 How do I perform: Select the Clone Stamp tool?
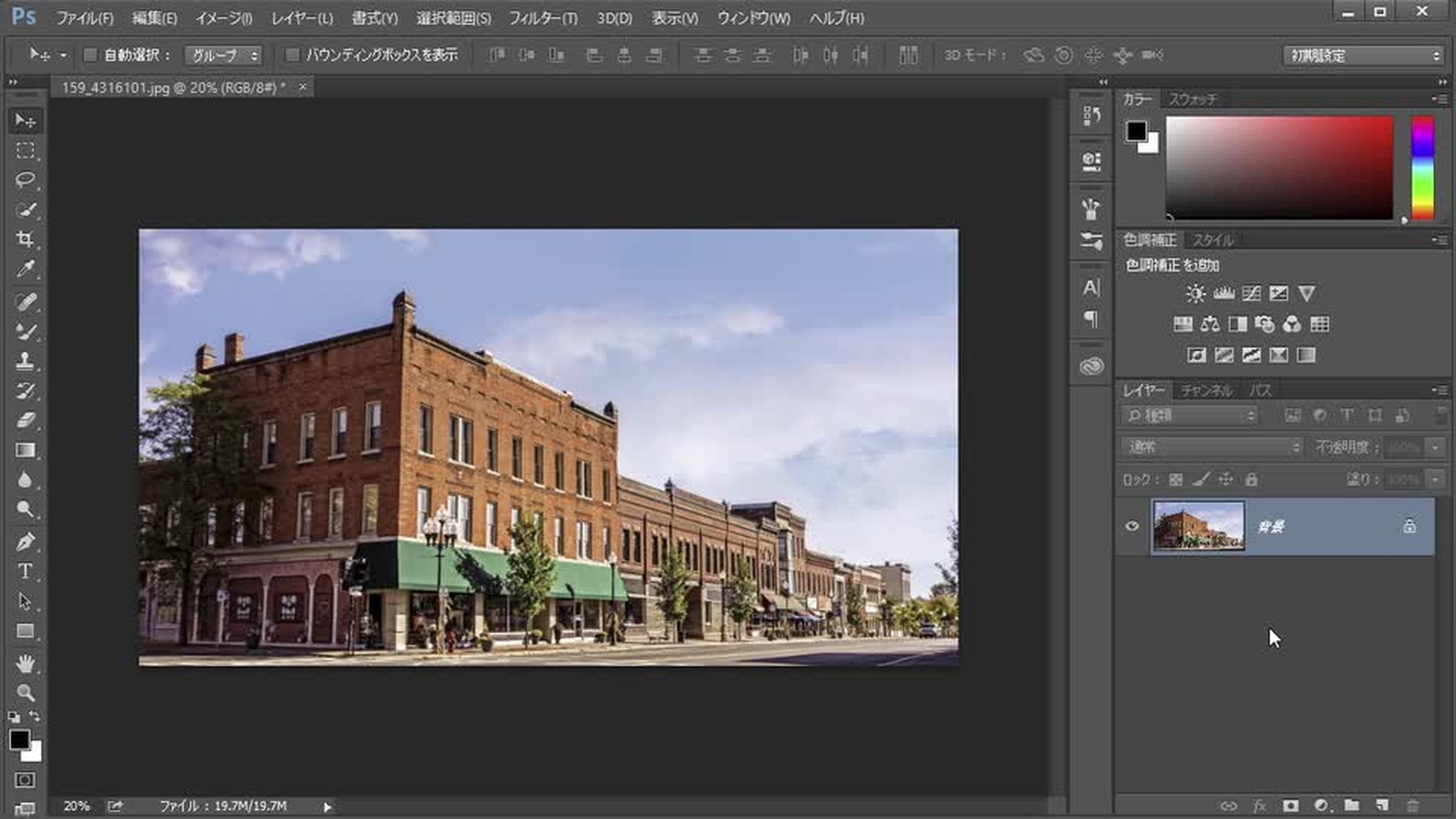[25, 360]
